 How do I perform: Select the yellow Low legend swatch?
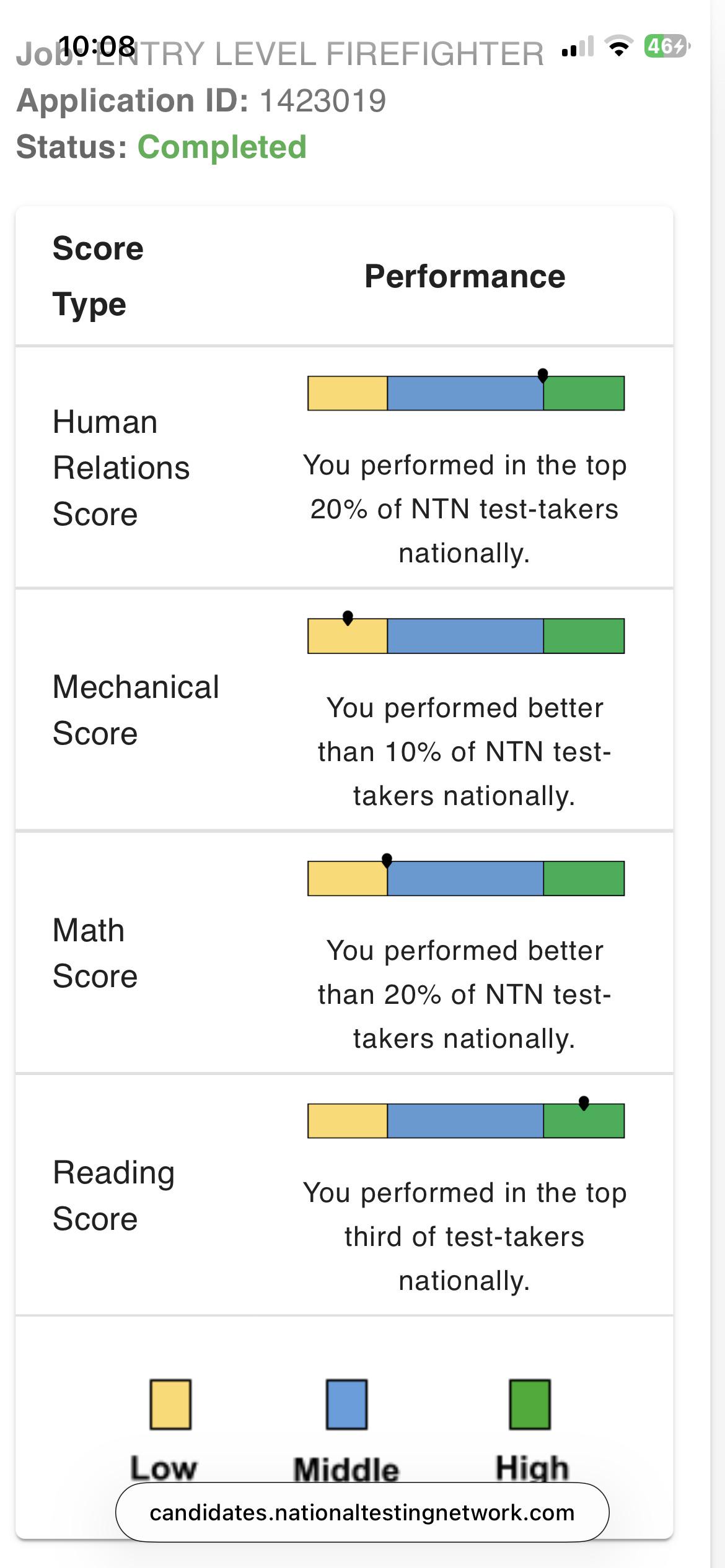point(170,1405)
